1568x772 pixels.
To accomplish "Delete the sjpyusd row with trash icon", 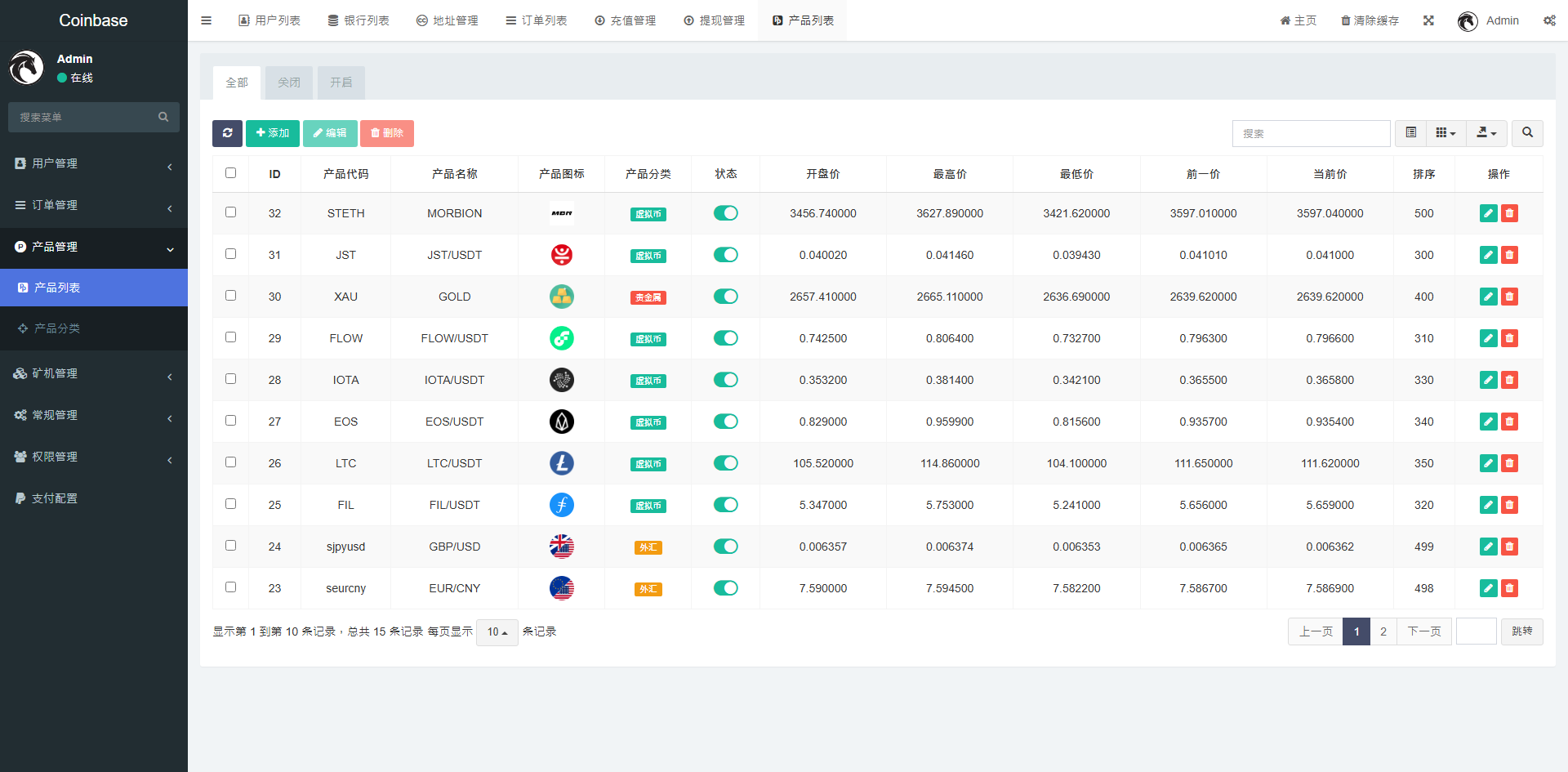I will tap(1509, 547).
